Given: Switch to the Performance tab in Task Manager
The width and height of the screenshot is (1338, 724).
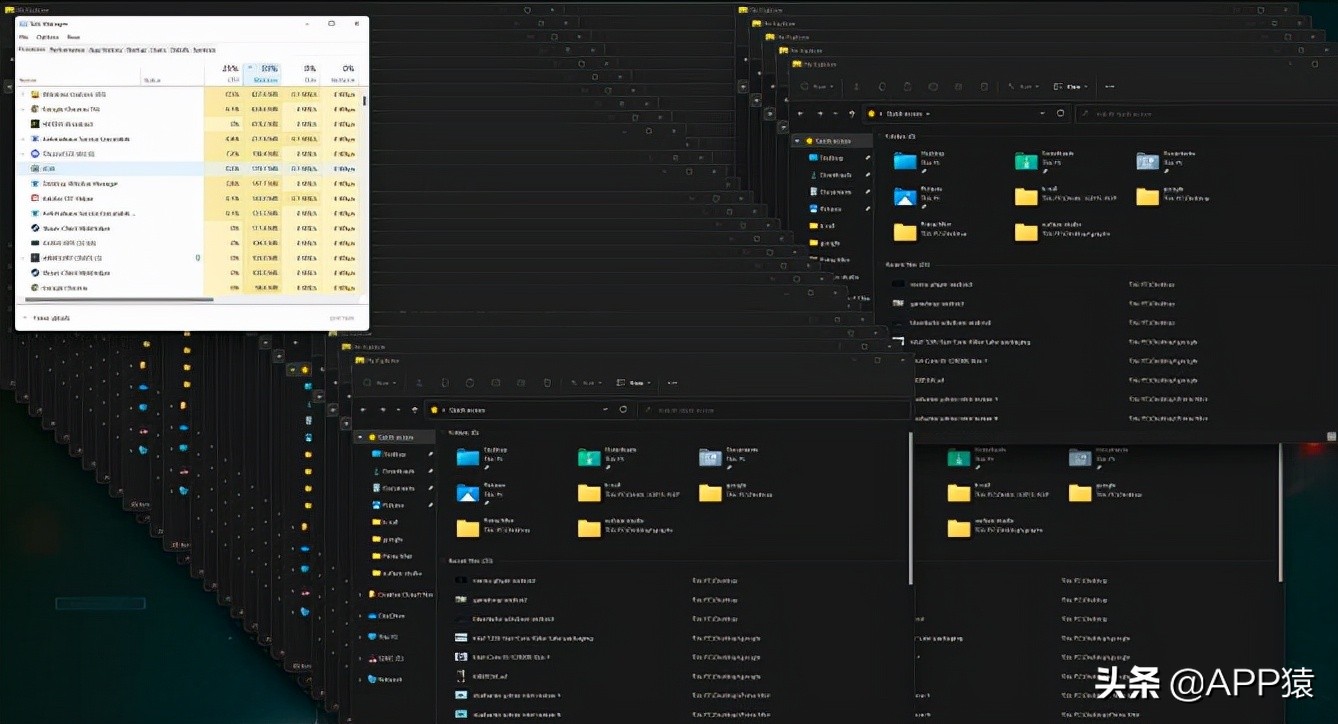Looking at the screenshot, I should point(67,49).
